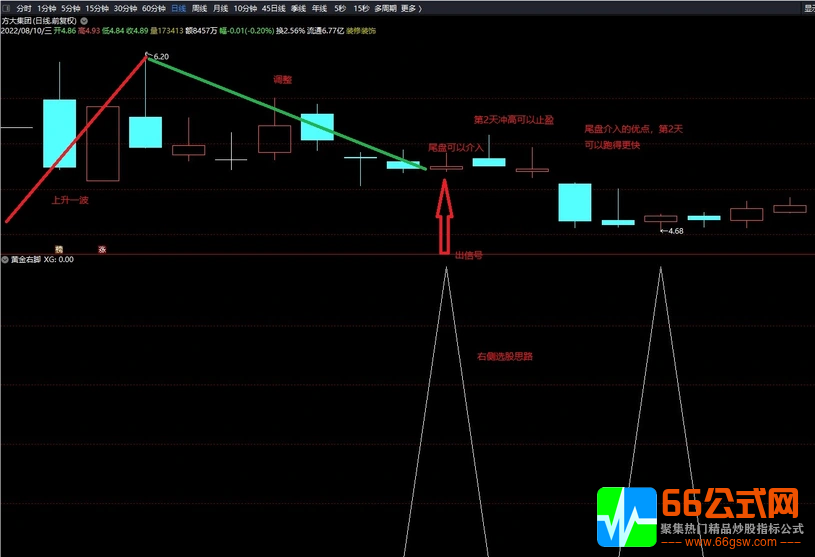Select the 日线 period tab

178,8
